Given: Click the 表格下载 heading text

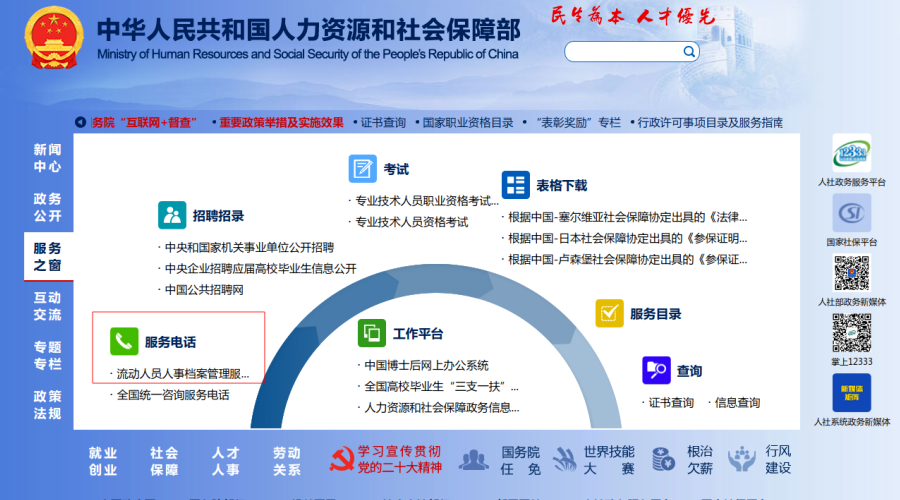Looking at the screenshot, I should click(x=561, y=185).
